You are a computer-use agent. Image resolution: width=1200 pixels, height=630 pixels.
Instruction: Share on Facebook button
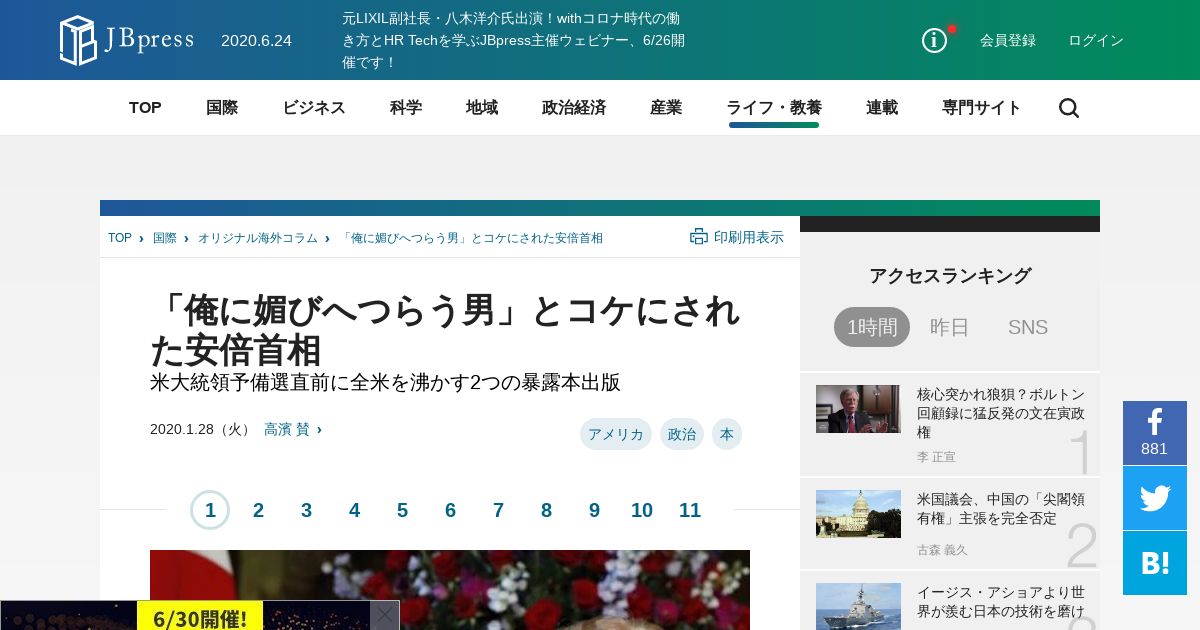1155,433
